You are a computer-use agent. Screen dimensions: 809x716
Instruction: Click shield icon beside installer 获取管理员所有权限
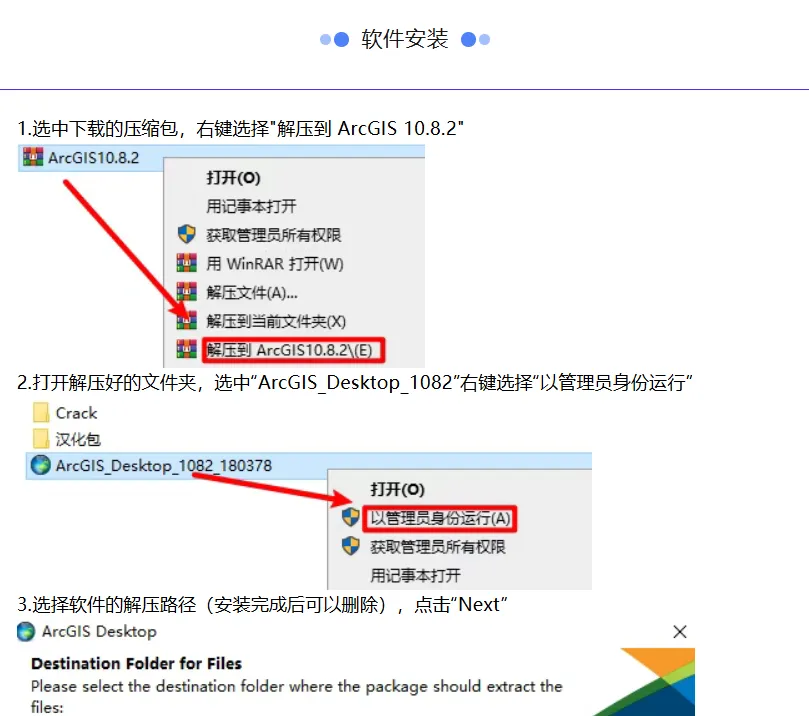350,546
